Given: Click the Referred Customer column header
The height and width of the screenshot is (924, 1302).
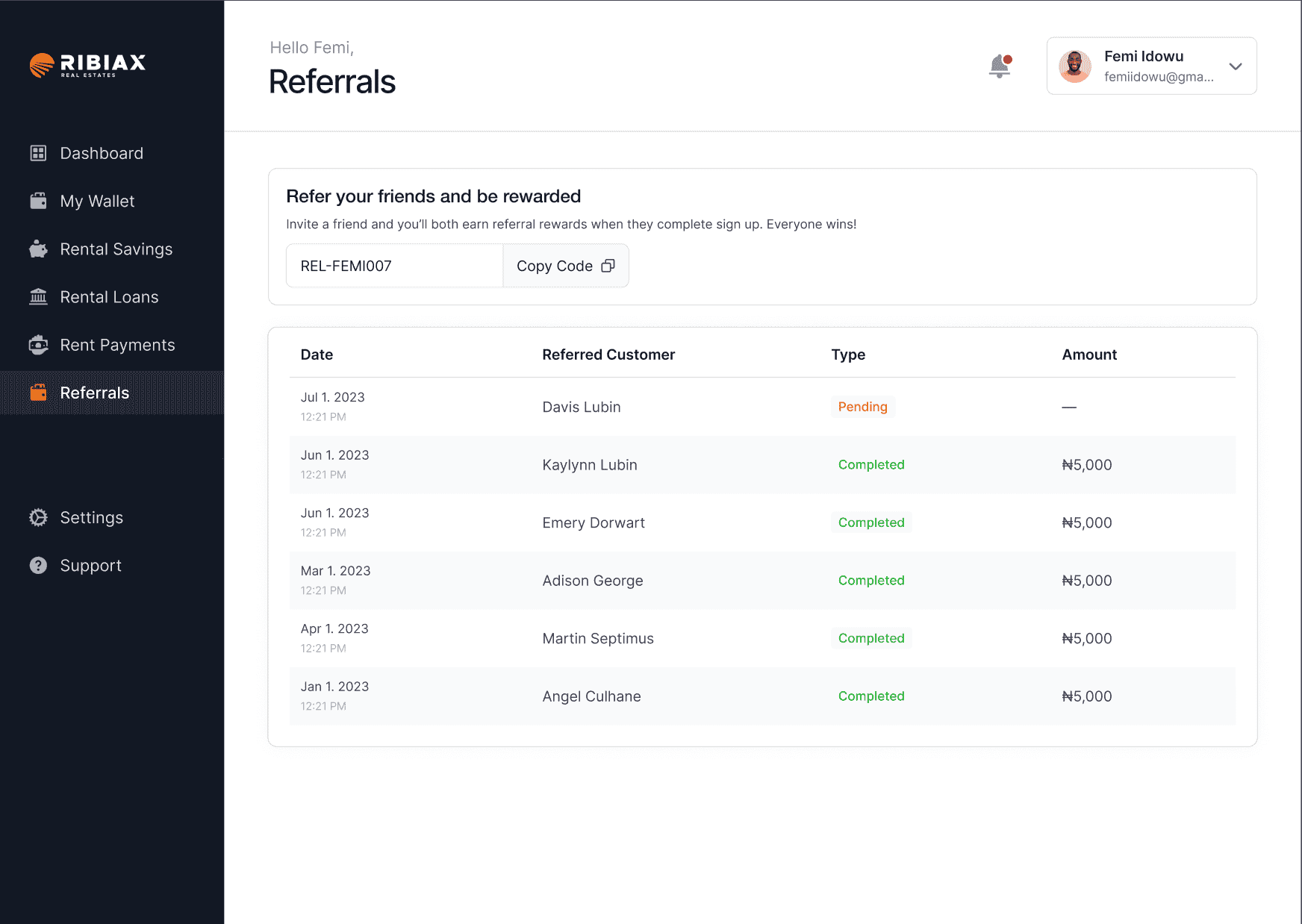Looking at the screenshot, I should click(x=608, y=355).
